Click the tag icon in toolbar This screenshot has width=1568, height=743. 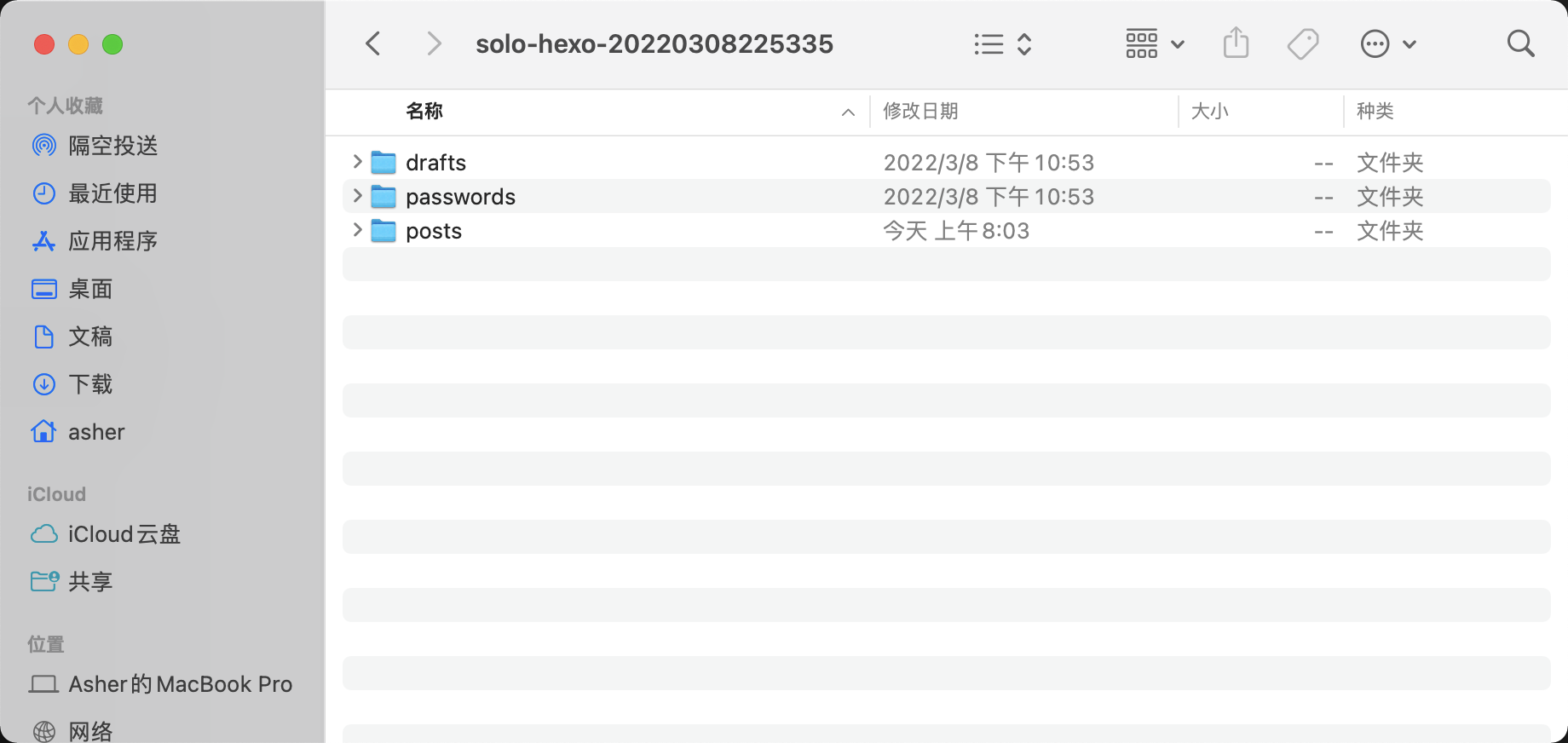pos(1302,43)
